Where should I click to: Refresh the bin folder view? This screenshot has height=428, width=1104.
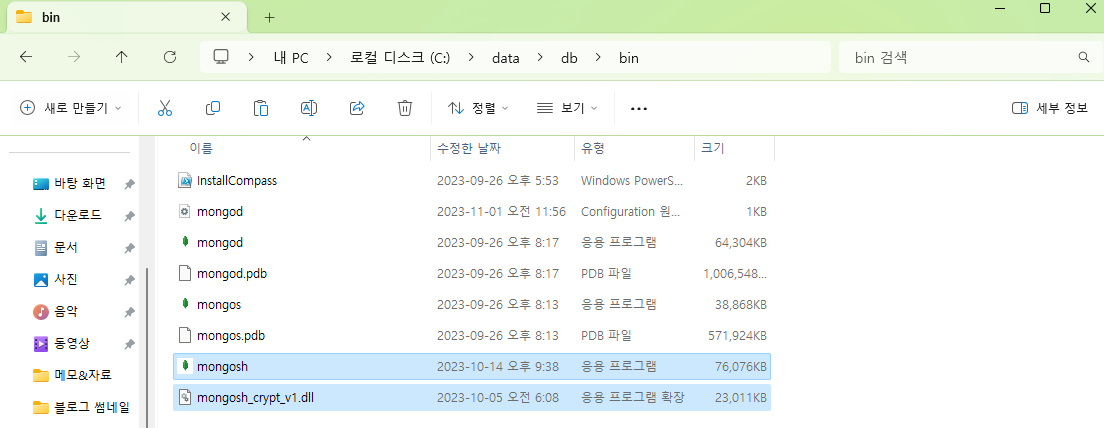click(x=170, y=58)
